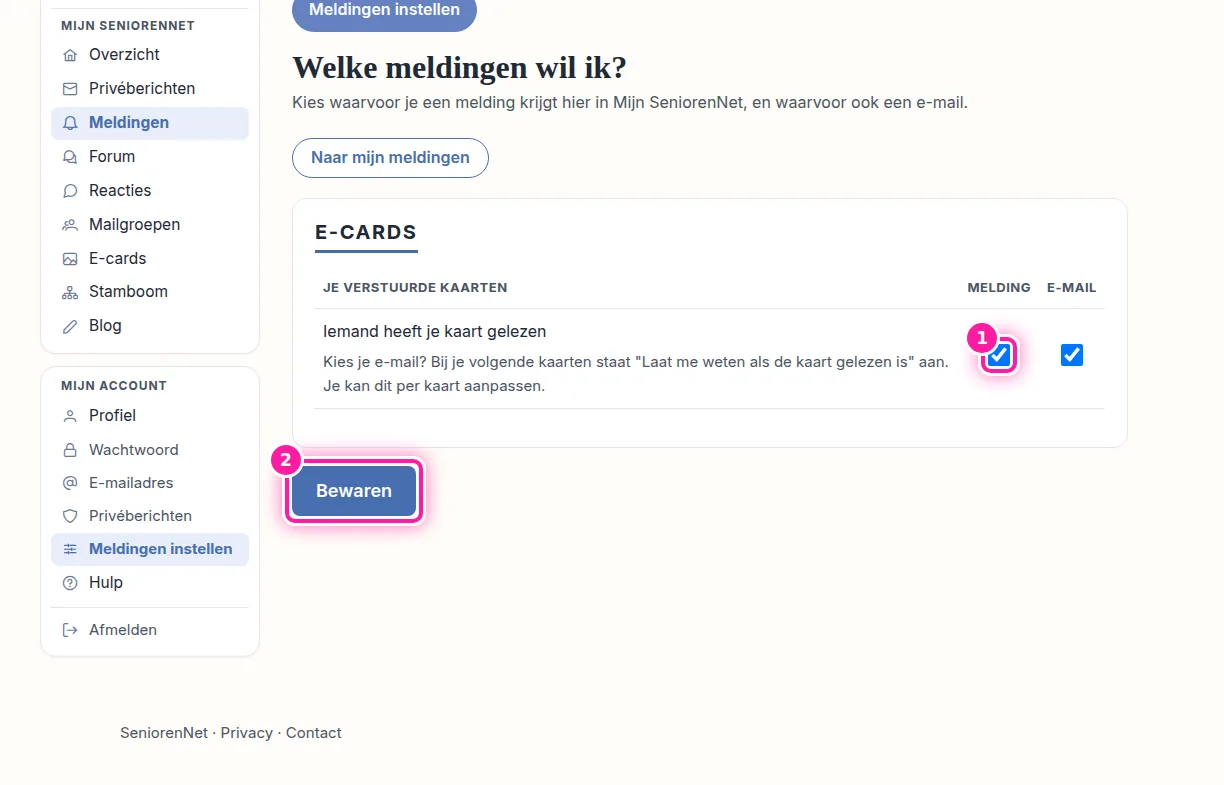Click the chat bubble icon beside Reacties
Viewport: 1224px width, 785px height.
pyautogui.click(x=70, y=191)
